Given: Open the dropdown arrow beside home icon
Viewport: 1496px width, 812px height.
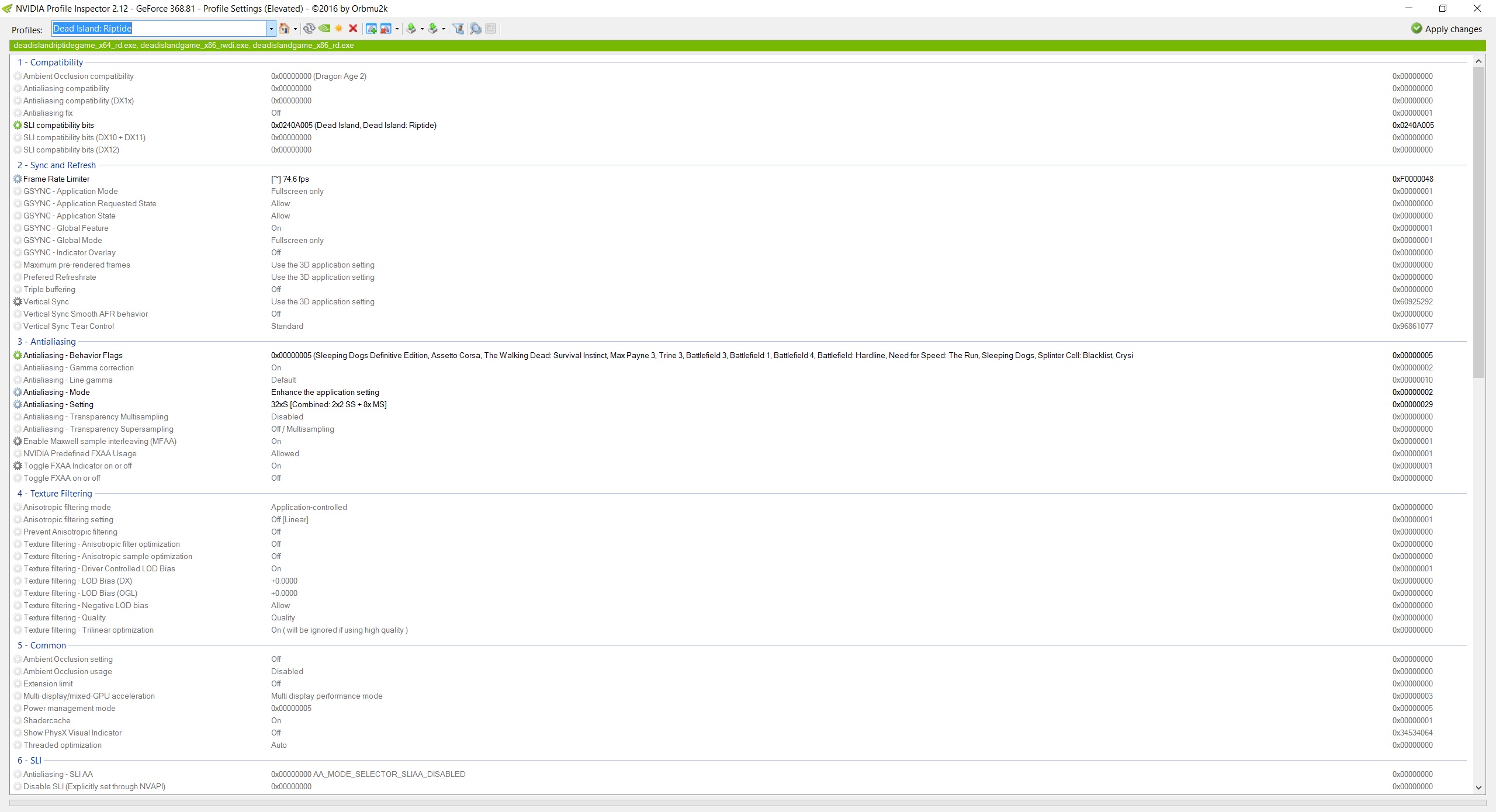Looking at the screenshot, I should coord(295,29).
